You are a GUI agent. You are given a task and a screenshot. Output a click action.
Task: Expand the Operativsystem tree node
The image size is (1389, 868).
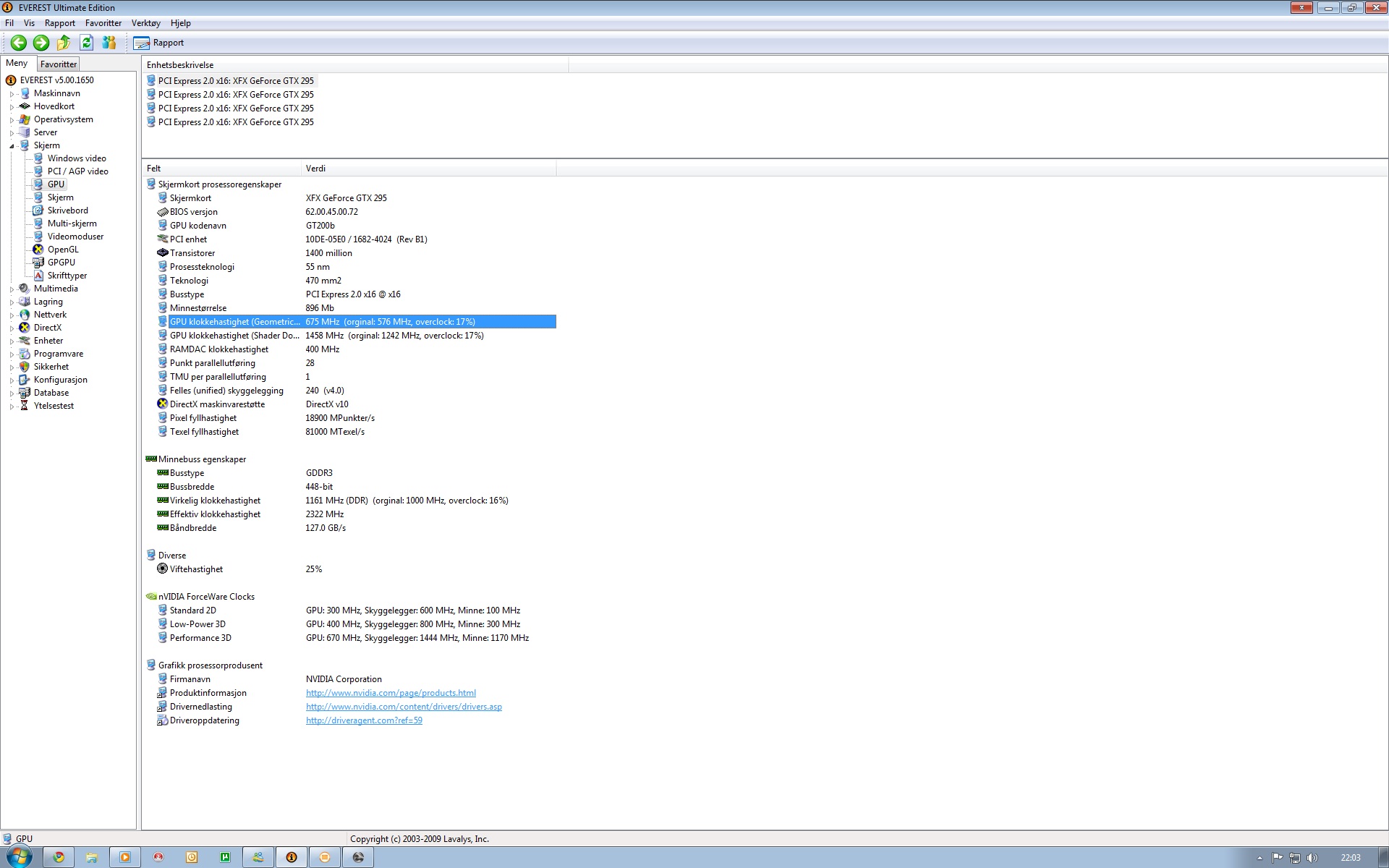pos(12,119)
